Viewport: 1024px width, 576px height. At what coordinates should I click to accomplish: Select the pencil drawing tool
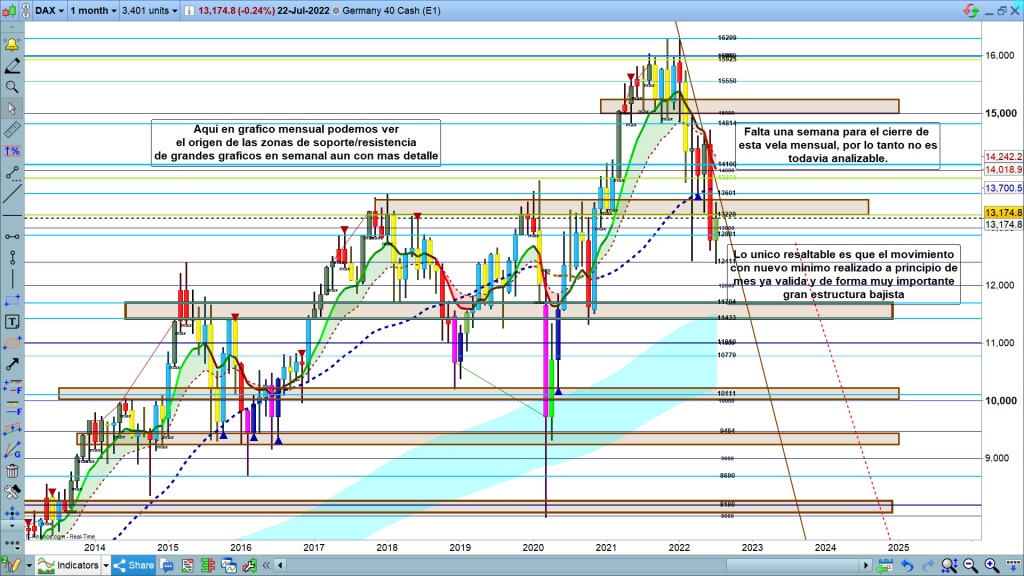click(x=12, y=67)
